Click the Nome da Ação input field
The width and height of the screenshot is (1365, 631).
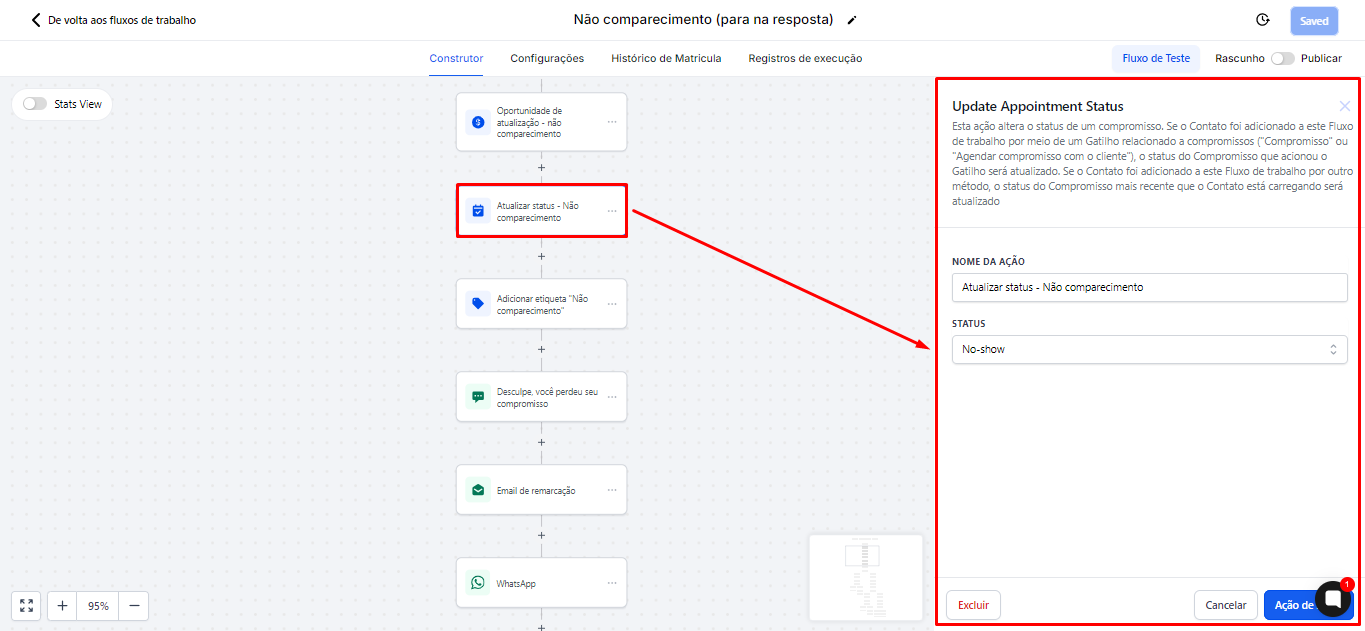point(1149,287)
